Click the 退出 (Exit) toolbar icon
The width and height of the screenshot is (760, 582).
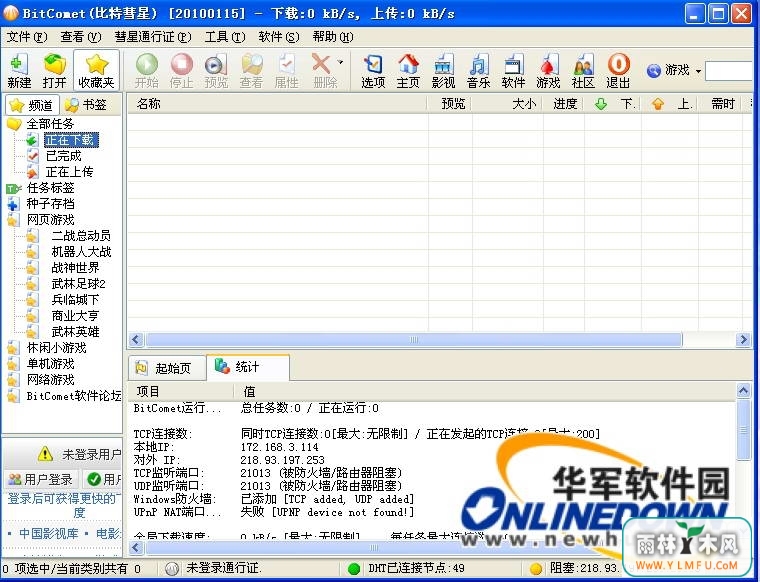618,71
